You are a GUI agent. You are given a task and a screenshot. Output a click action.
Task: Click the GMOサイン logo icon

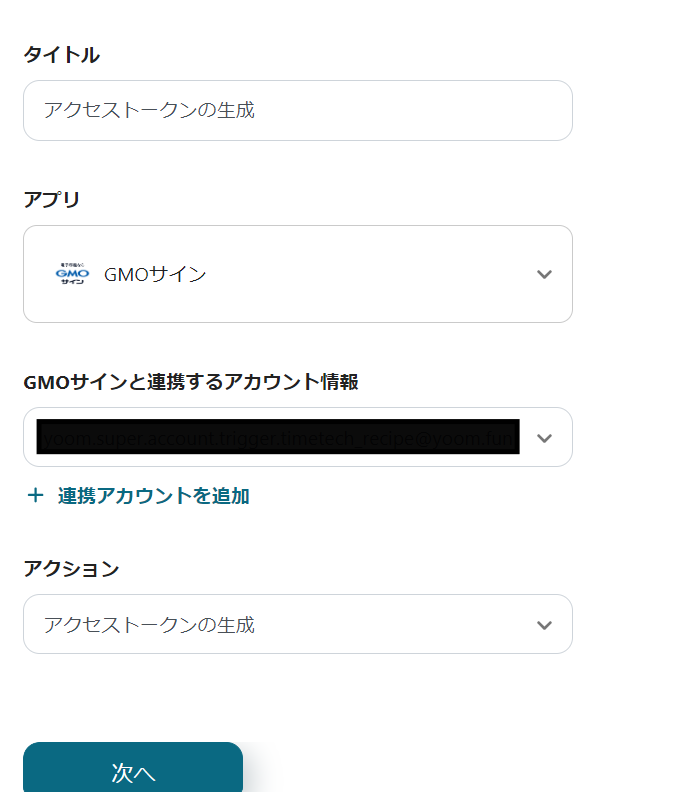pyautogui.click(x=72, y=273)
